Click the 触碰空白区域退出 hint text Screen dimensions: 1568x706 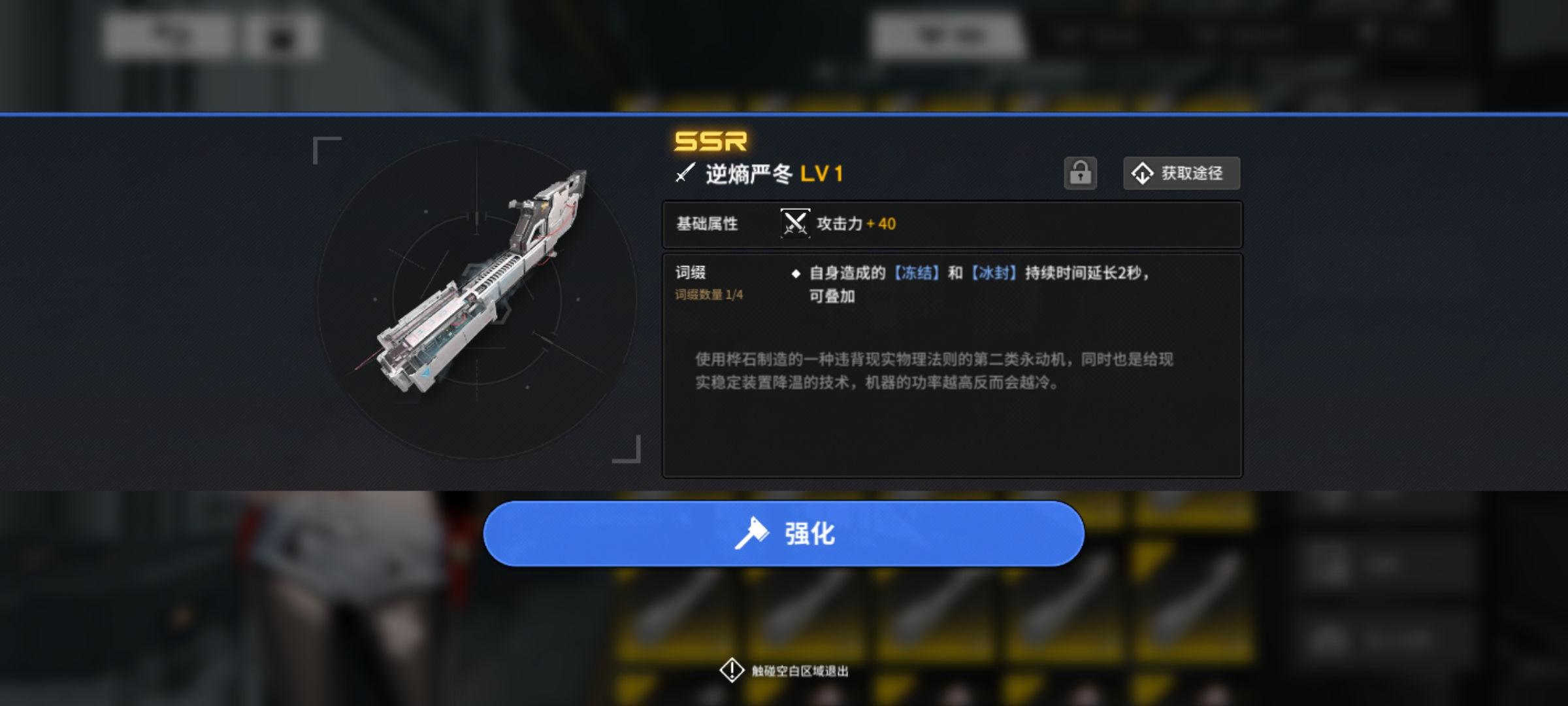pos(800,671)
